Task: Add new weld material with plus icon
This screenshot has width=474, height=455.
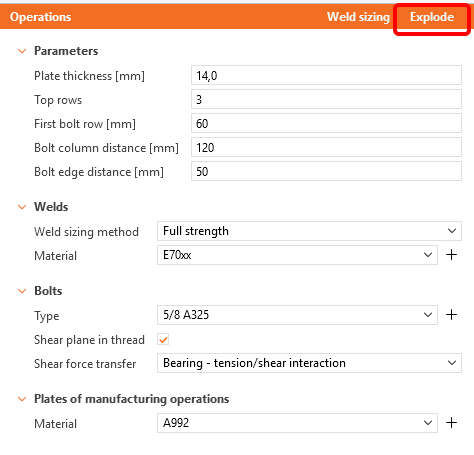Action: tap(452, 255)
